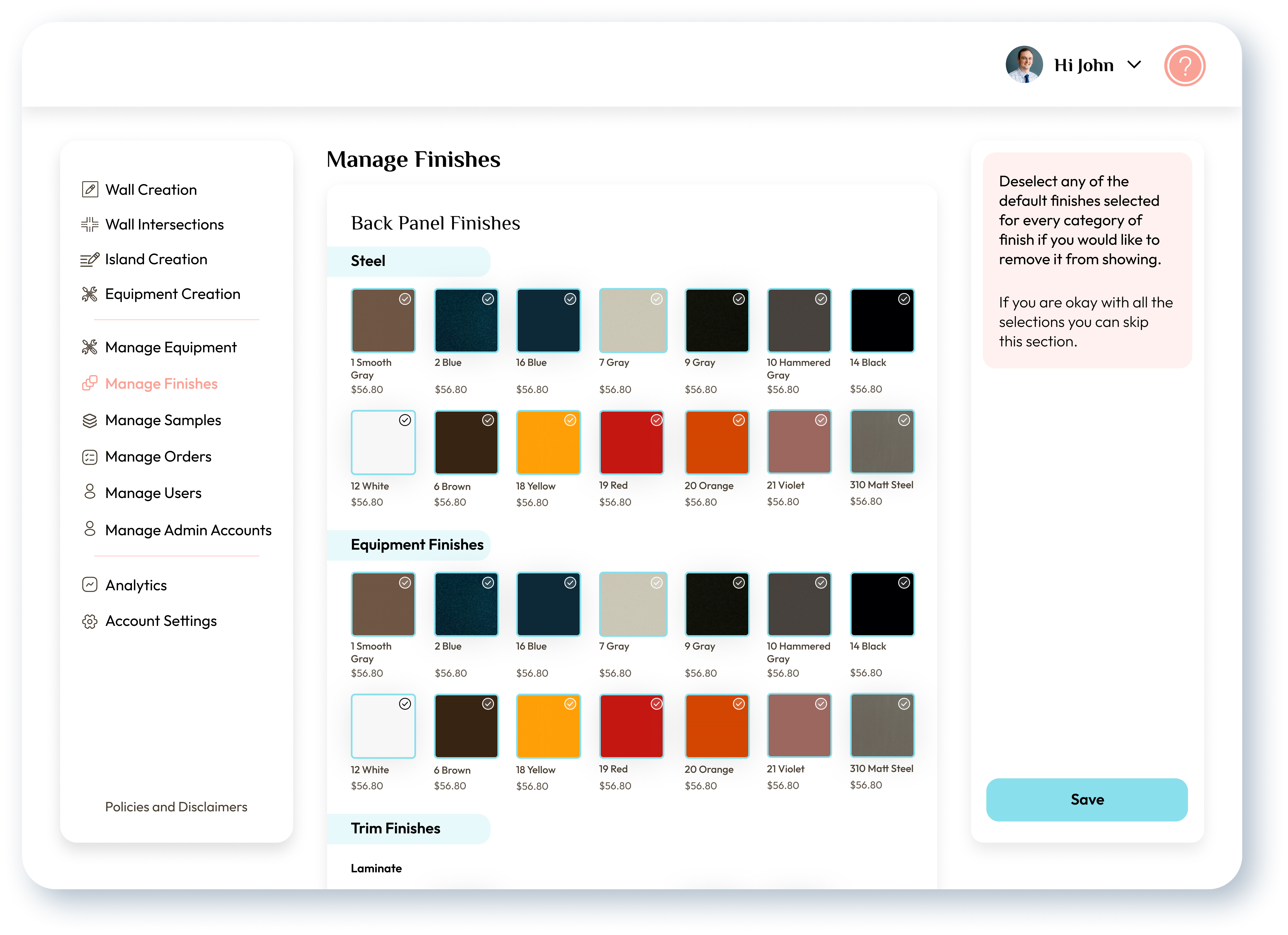Image resolution: width=1288 pixels, height=935 pixels.
Task: Toggle Steel 12 White checkmark
Action: 405,420
